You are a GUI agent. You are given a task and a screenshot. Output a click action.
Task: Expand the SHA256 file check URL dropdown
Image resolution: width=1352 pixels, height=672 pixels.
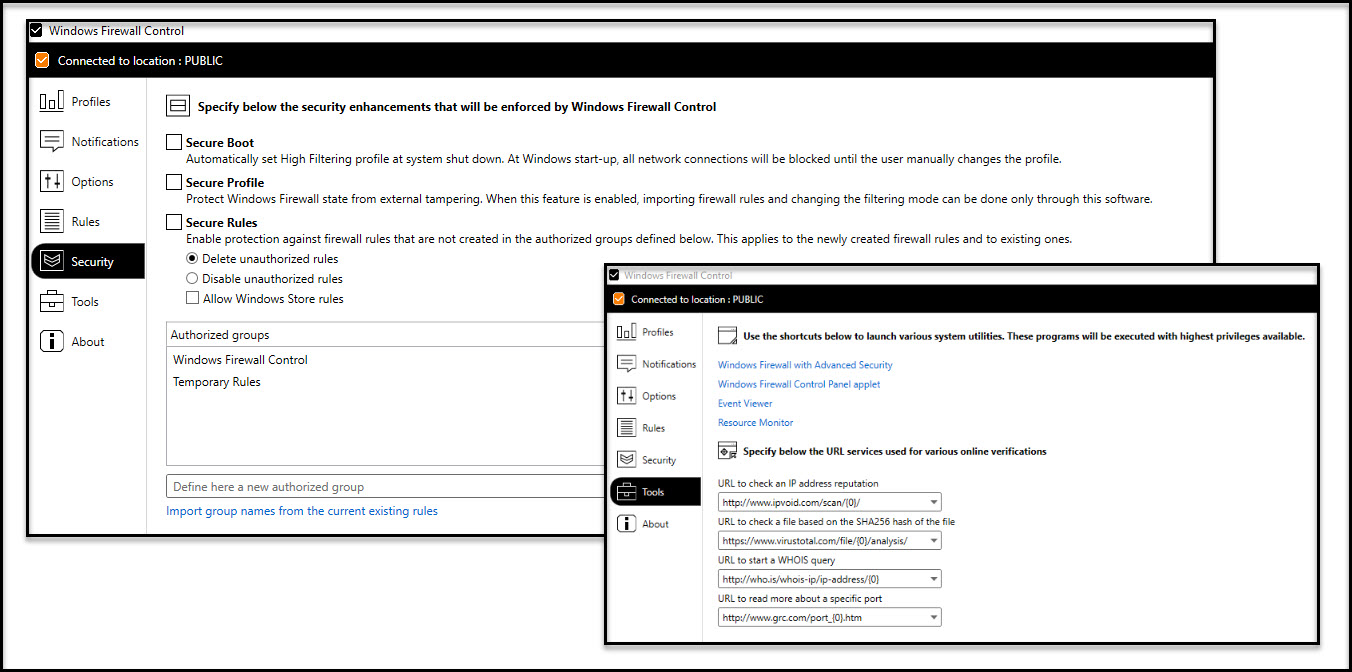click(934, 541)
